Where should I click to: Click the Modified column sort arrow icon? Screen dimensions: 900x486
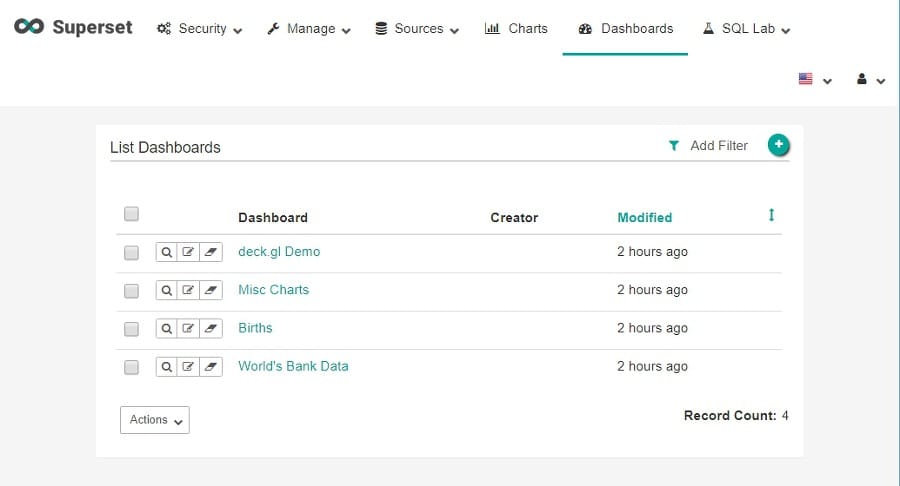[x=771, y=216]
